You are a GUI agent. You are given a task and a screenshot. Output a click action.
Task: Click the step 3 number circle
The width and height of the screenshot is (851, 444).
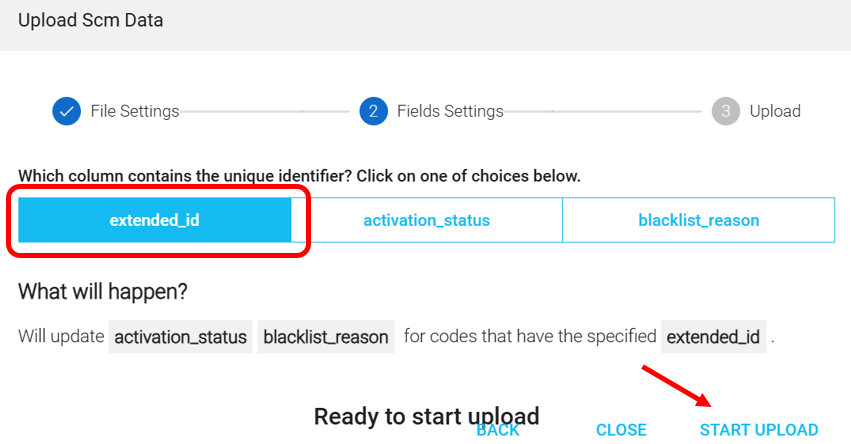point(726,111)
